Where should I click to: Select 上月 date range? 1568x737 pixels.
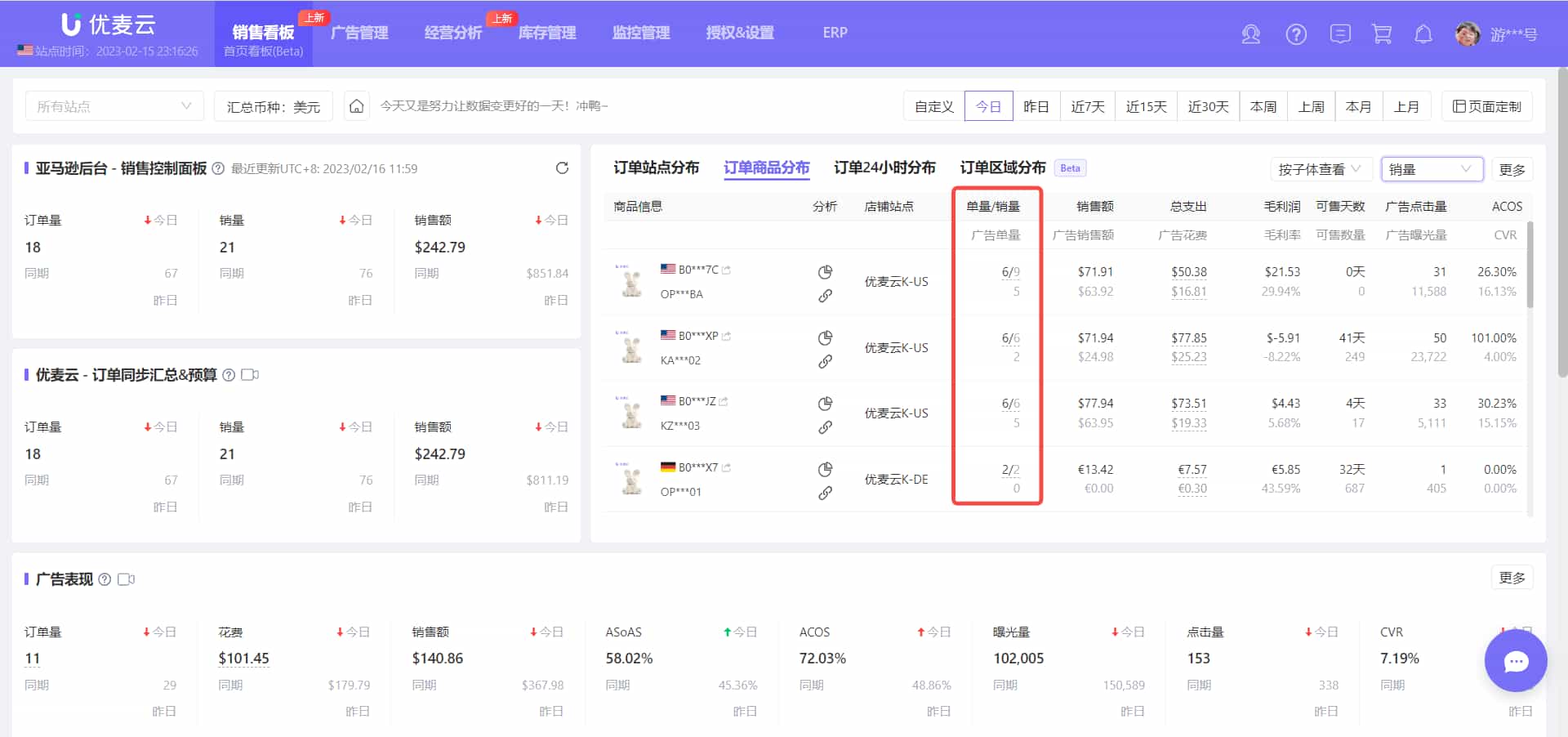pyautogui.click(x=1407, y=106)
